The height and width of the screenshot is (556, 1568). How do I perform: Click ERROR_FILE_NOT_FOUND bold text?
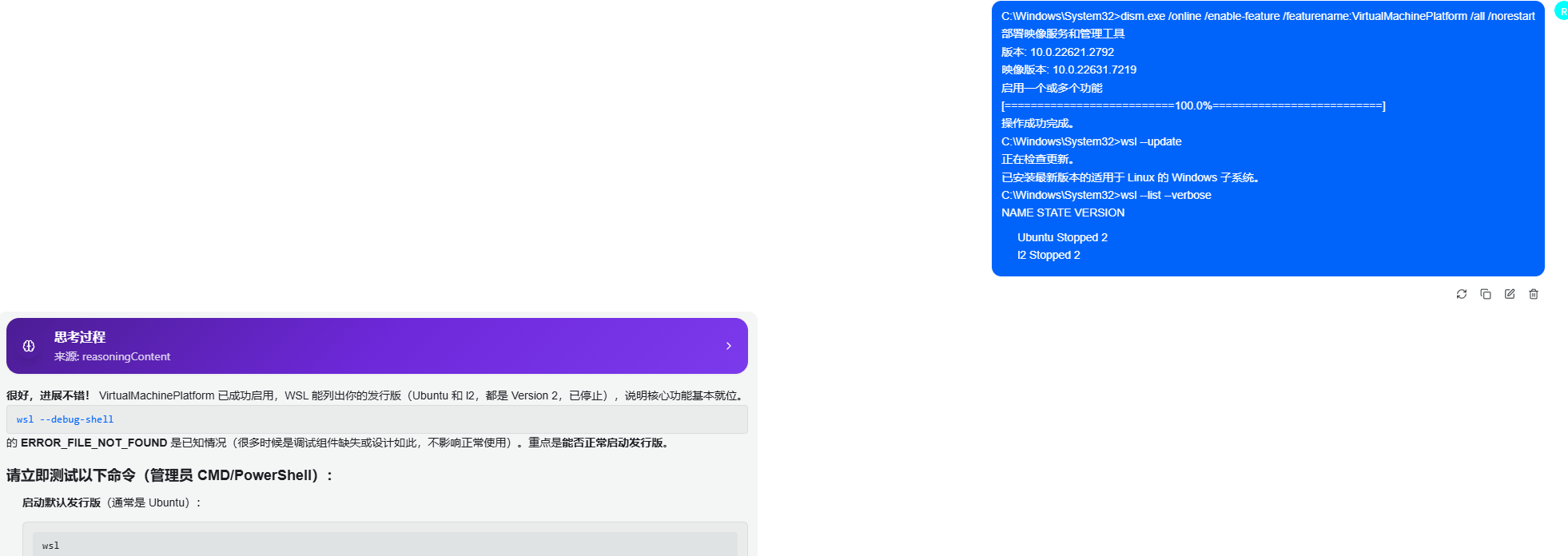[x=94, y=443]
